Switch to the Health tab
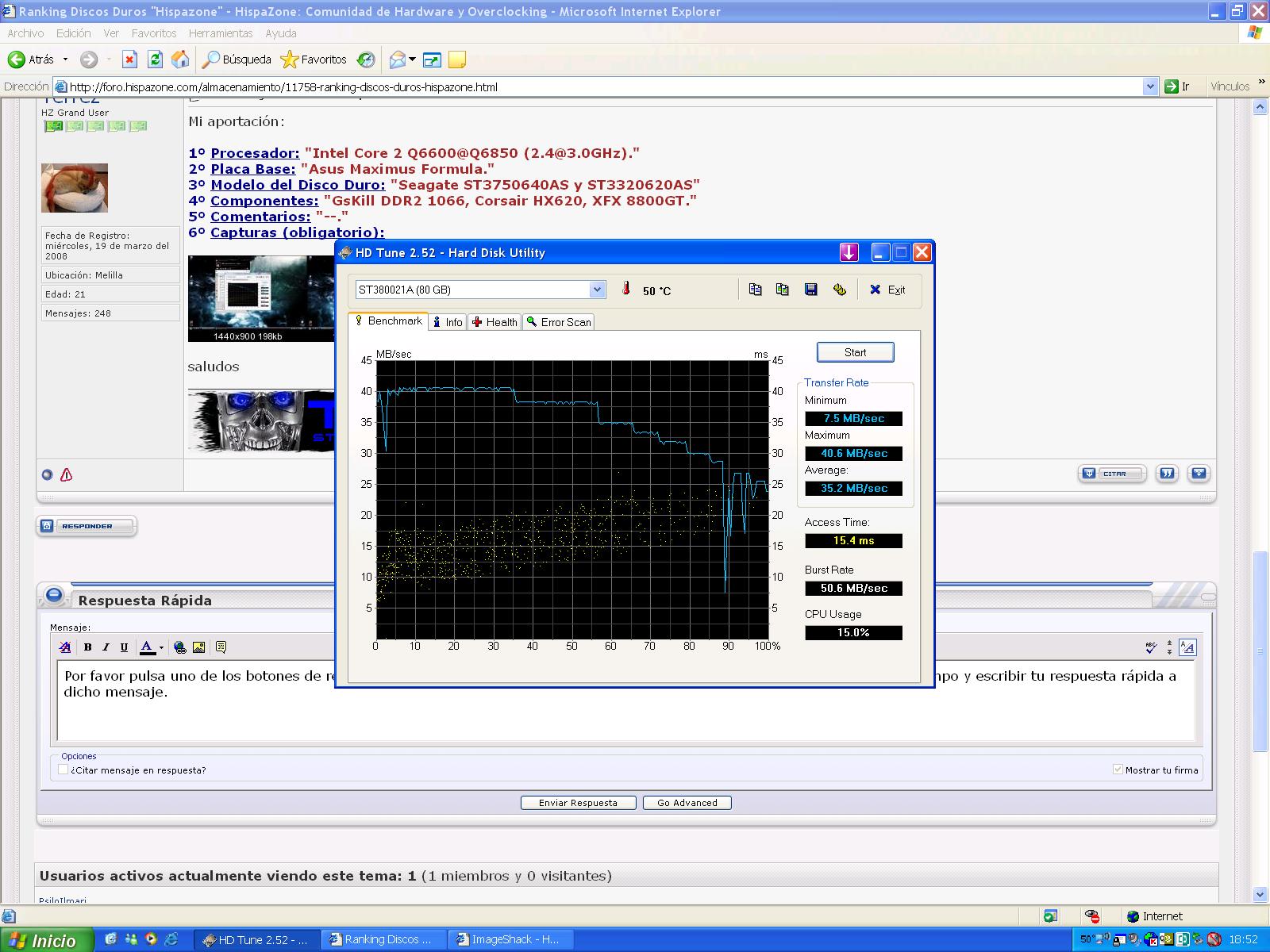Image resolution: width=1270 pixels, height=952 pixels. pos(495,322)
